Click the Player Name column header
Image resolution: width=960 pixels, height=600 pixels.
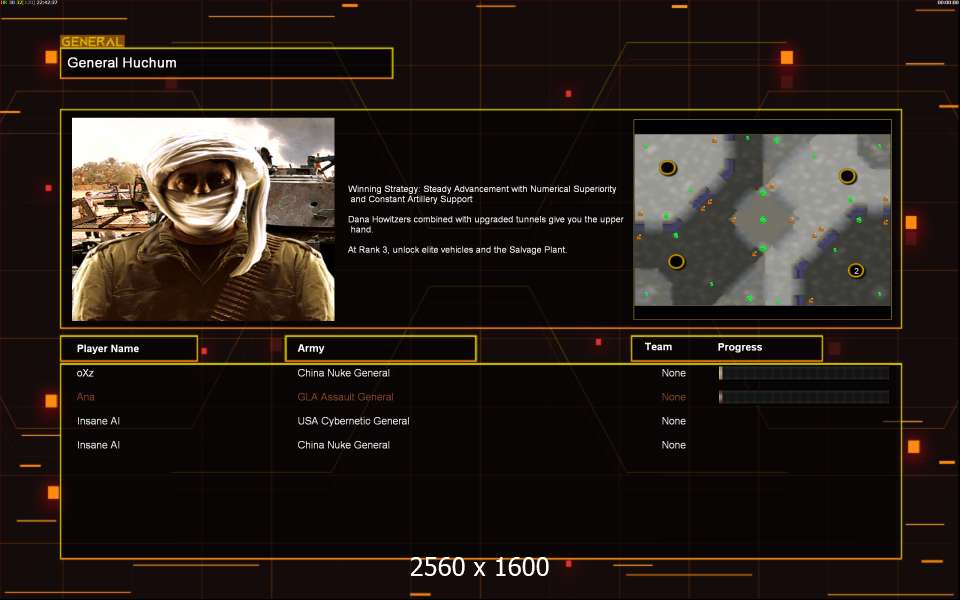[129, 348]
